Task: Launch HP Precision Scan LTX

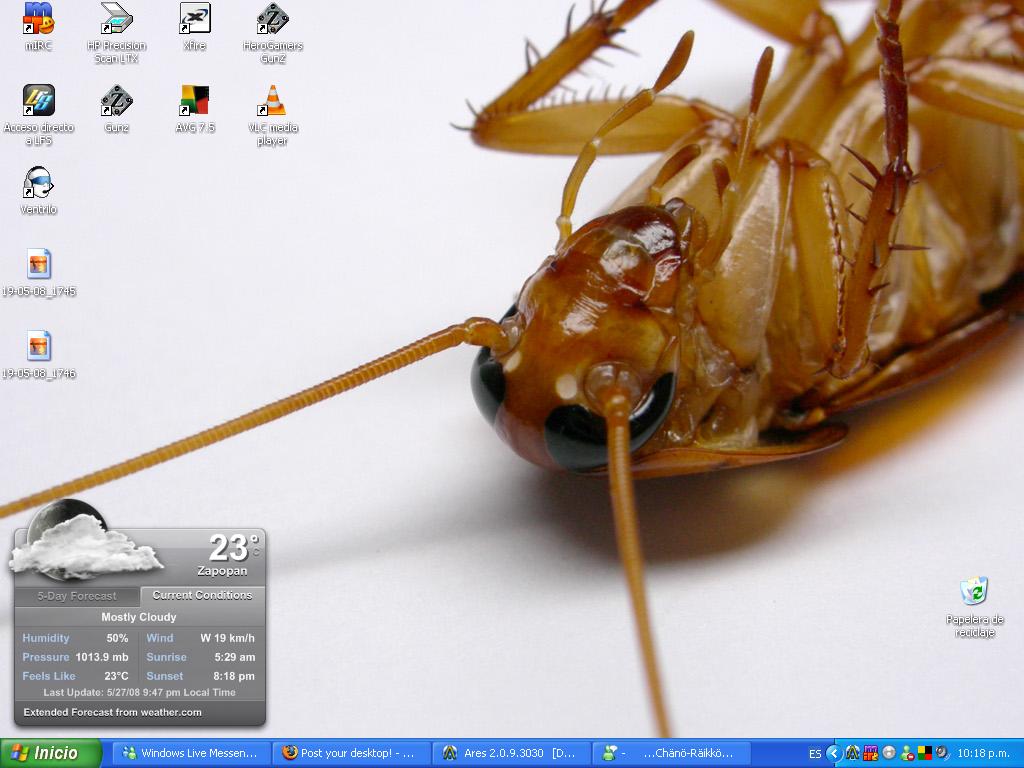Action: point(116,19)
